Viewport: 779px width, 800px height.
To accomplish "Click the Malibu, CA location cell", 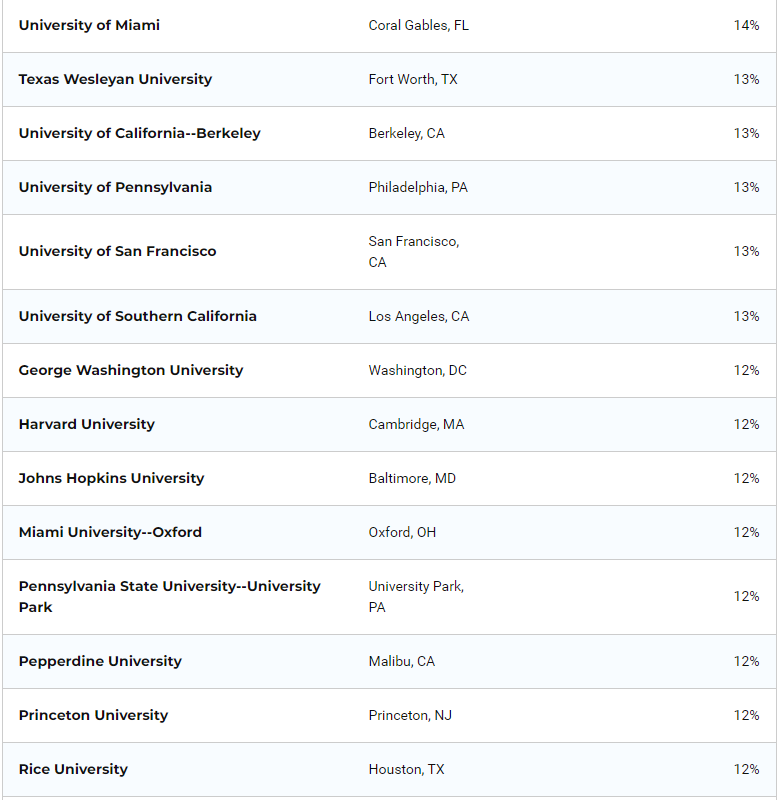I will pos(401,661).
